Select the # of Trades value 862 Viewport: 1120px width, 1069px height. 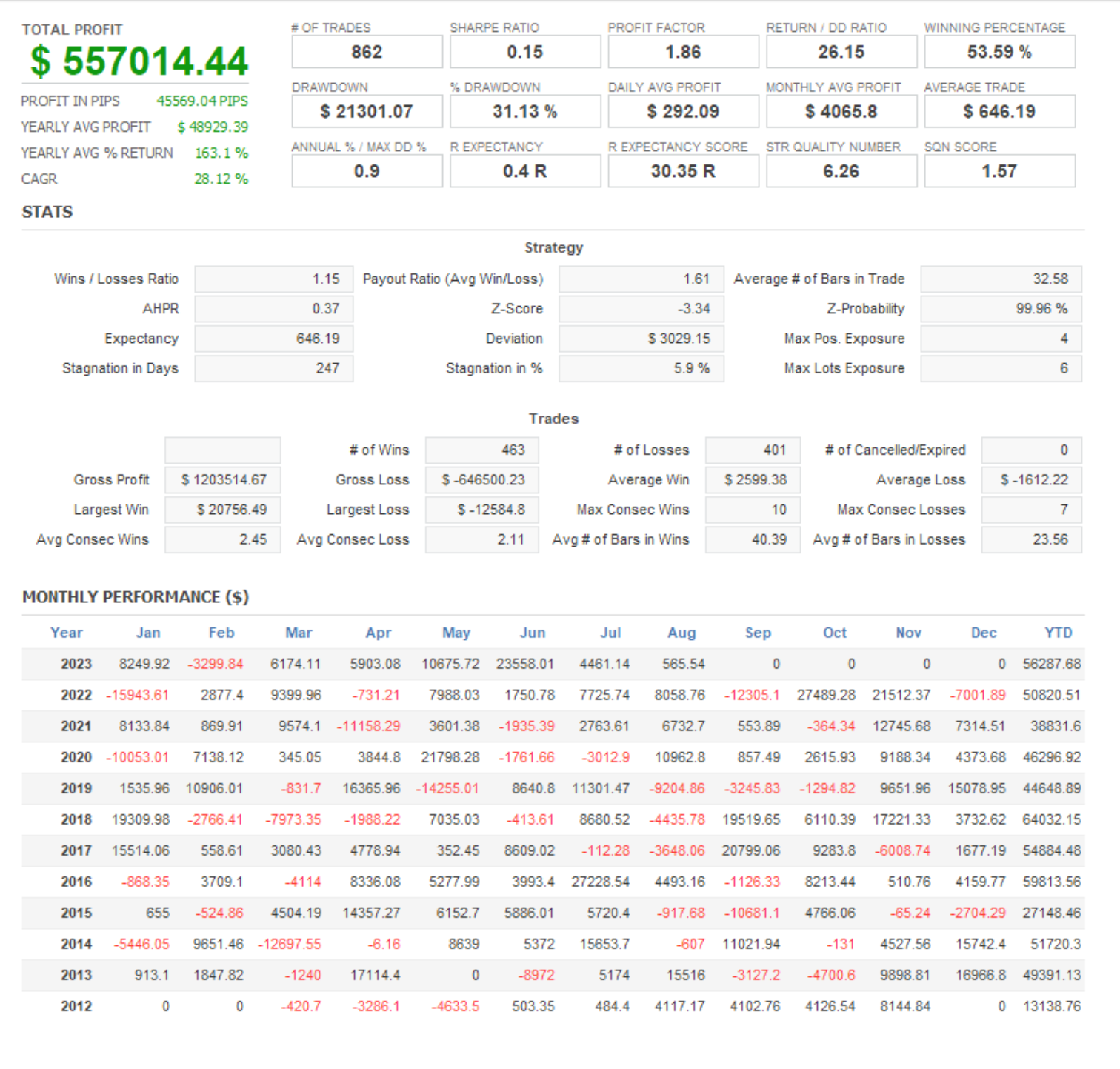click(x=367, y=52)
